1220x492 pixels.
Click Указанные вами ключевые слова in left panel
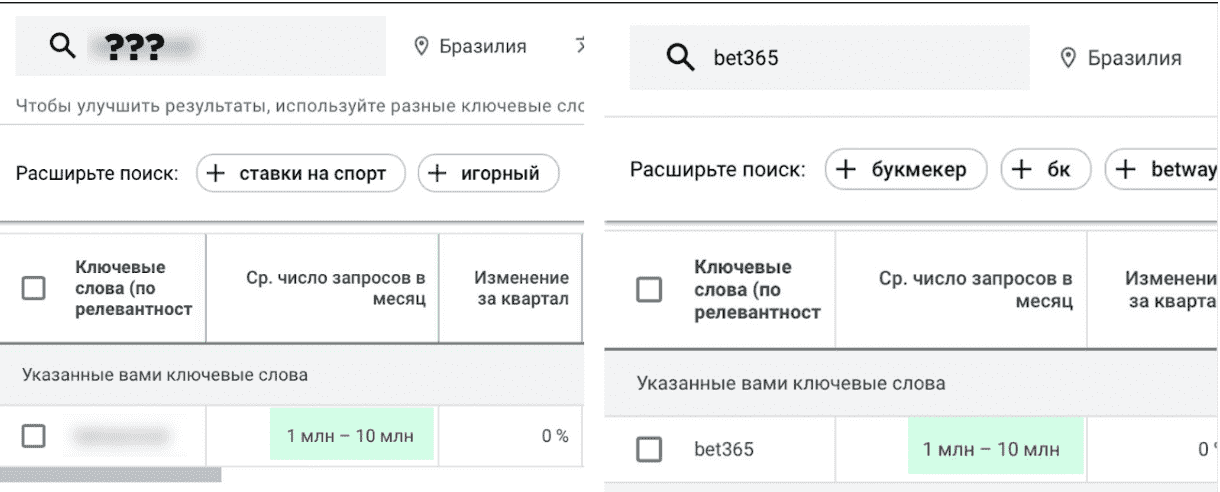[164, 375]
